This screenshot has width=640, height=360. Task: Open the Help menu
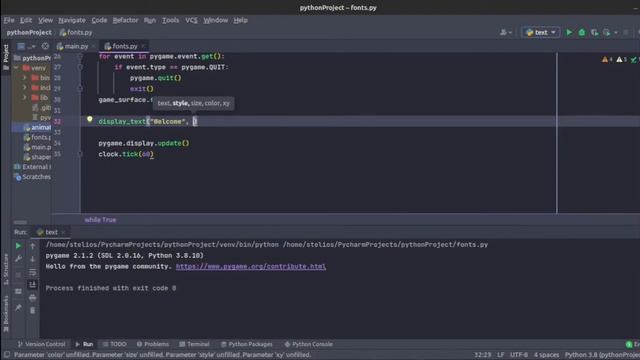click(x=240, y=20)
